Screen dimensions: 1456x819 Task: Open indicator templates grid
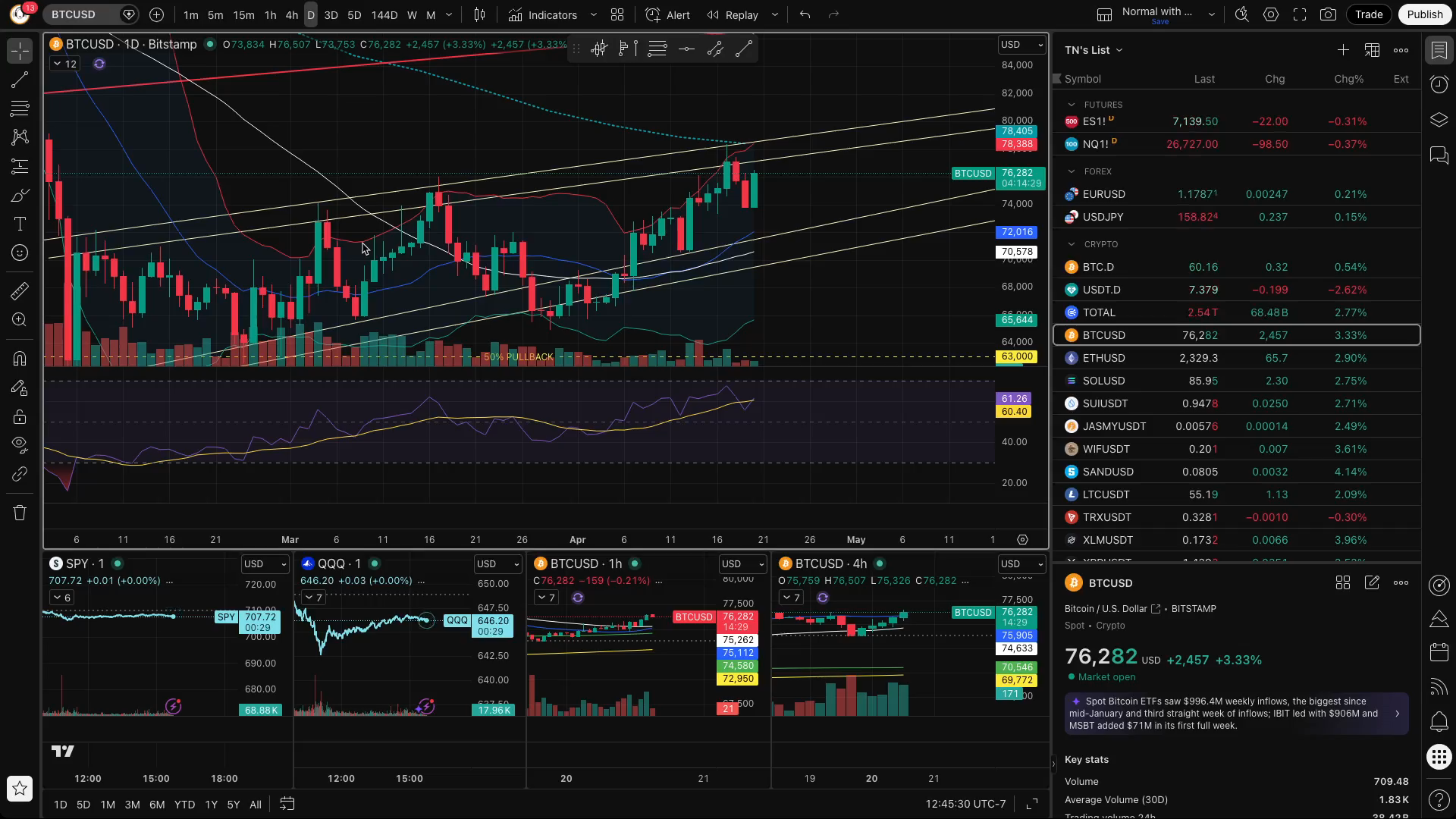(617, 14)
